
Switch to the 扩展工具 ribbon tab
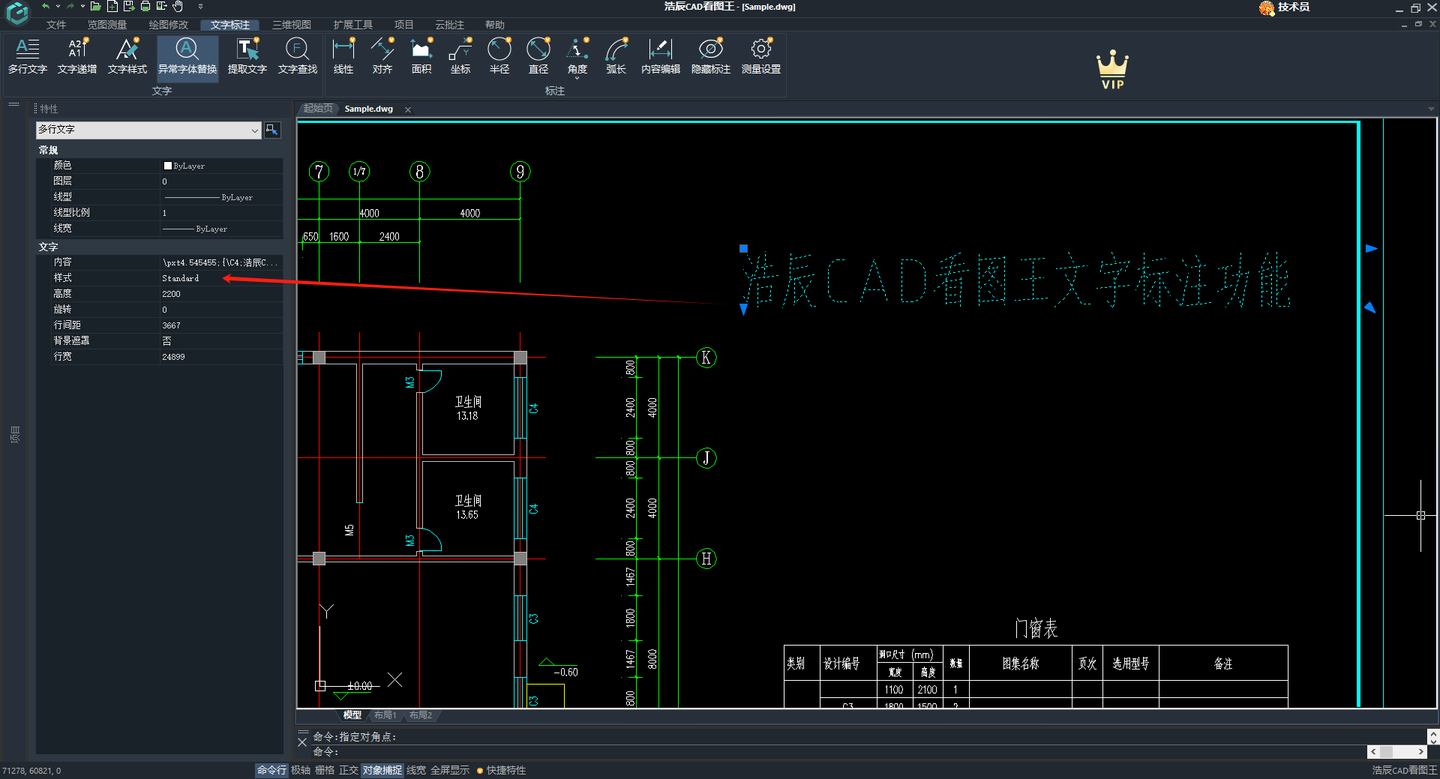coord(353,25)
